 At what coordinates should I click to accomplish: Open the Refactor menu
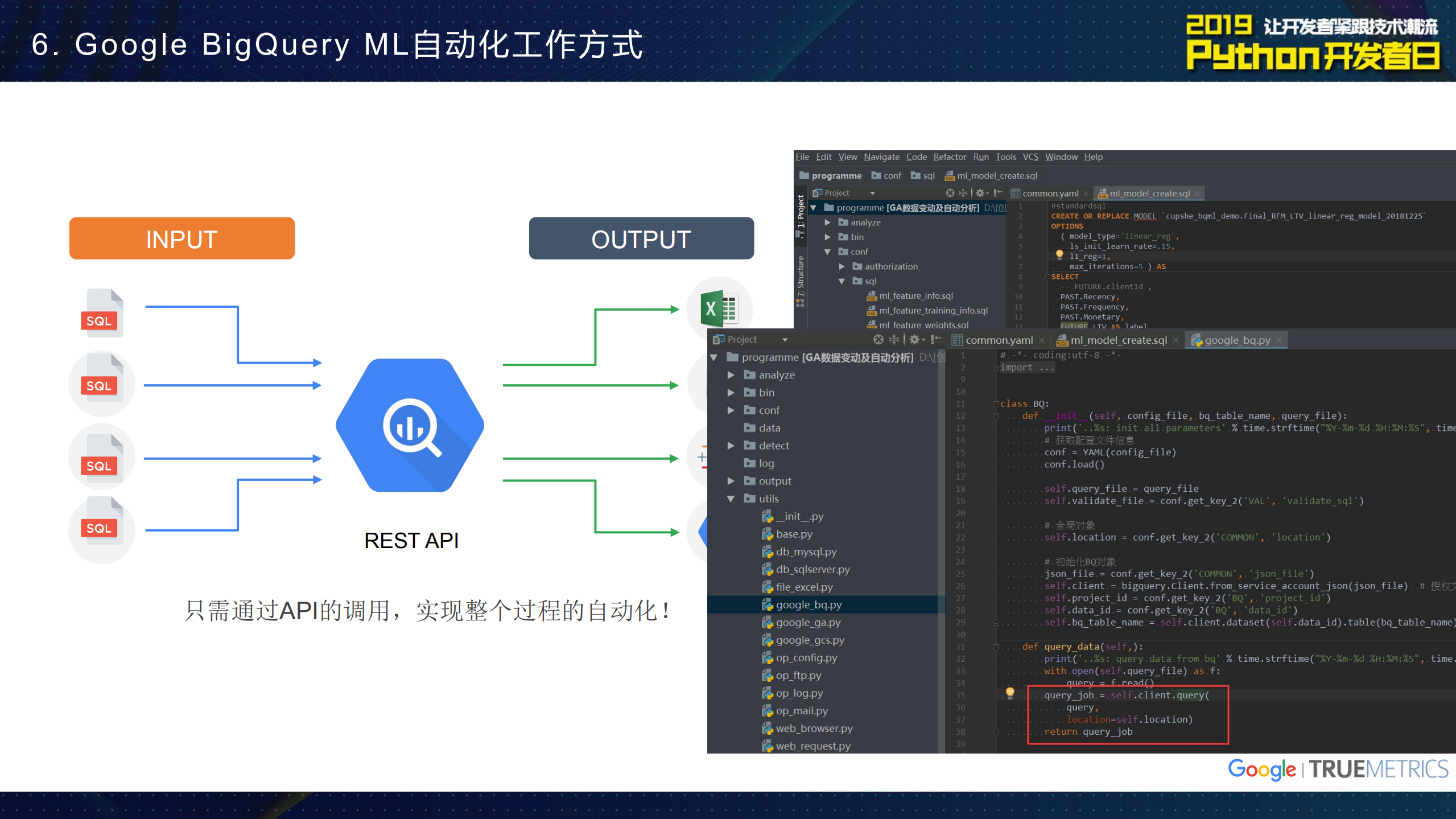pyautogui.click(x=950, y=157)
